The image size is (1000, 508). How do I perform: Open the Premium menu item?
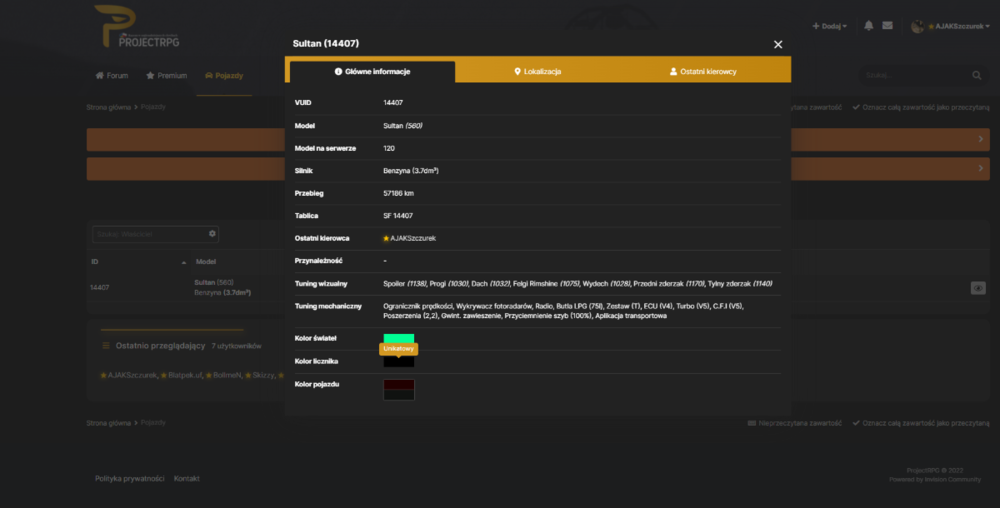pos(166,75)
